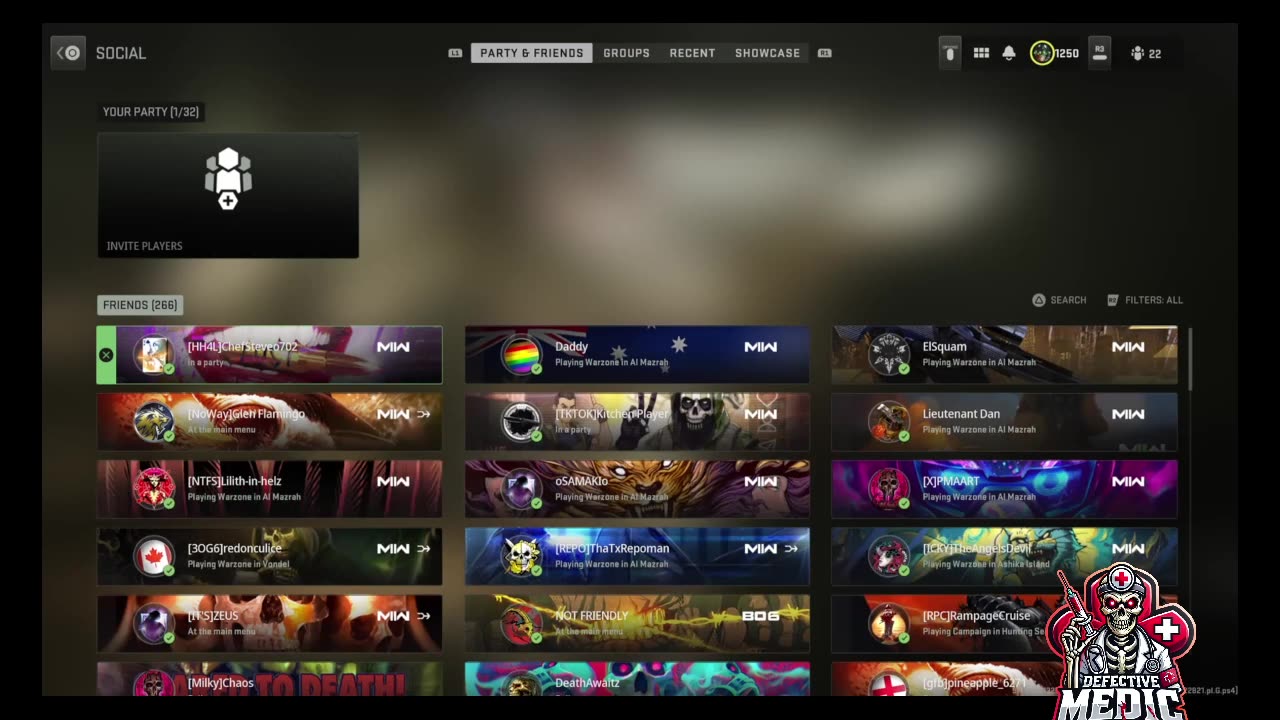Select the DeathAwaitz friend card

[x=637, y=679]
